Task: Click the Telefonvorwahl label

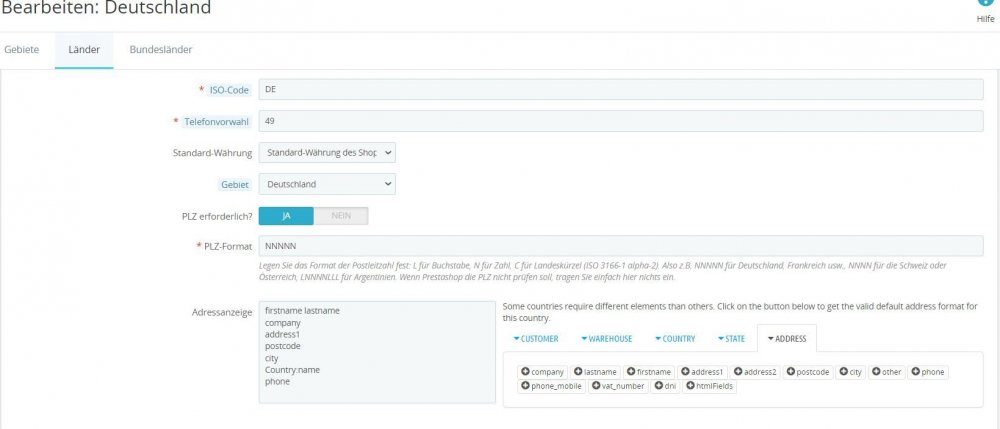Action: point(217,122)
